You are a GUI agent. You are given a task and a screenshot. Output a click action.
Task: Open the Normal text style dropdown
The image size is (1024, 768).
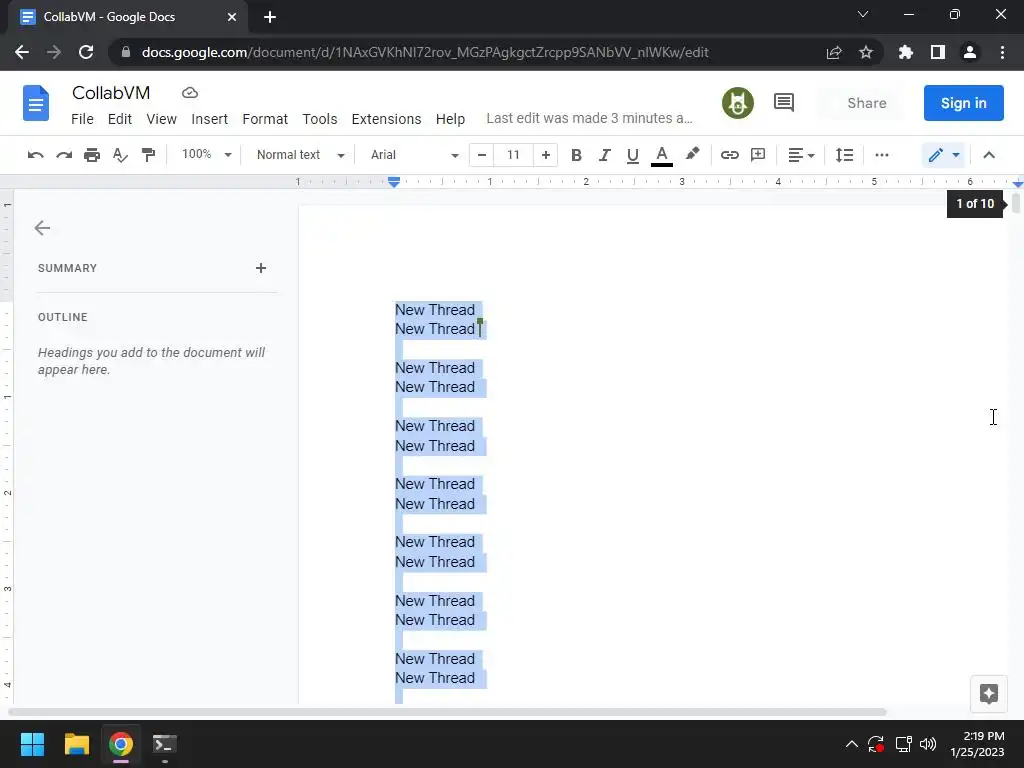click(x=300, y=155)
